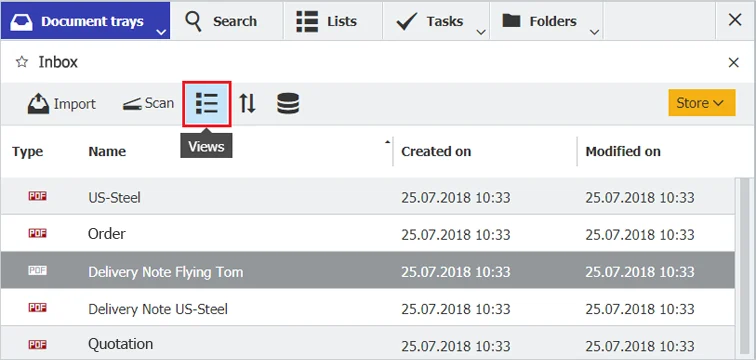Select Delivery Note US-Steel name
Screen dimensions: 756x360
point(158,308)
